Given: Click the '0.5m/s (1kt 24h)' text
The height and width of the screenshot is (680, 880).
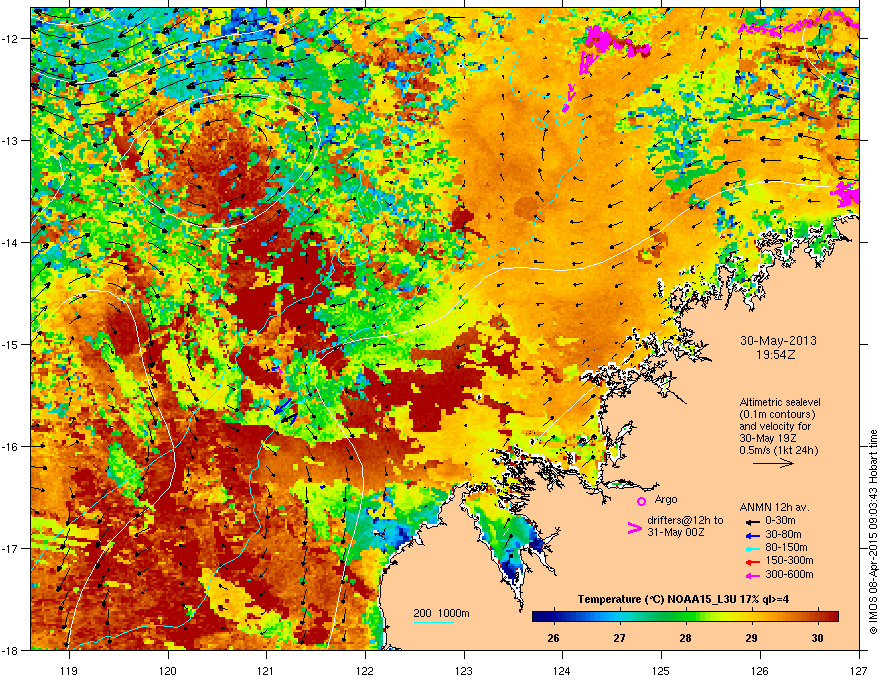Looking at the screenshot, I should pyautogui.click(x=779, y=450).
